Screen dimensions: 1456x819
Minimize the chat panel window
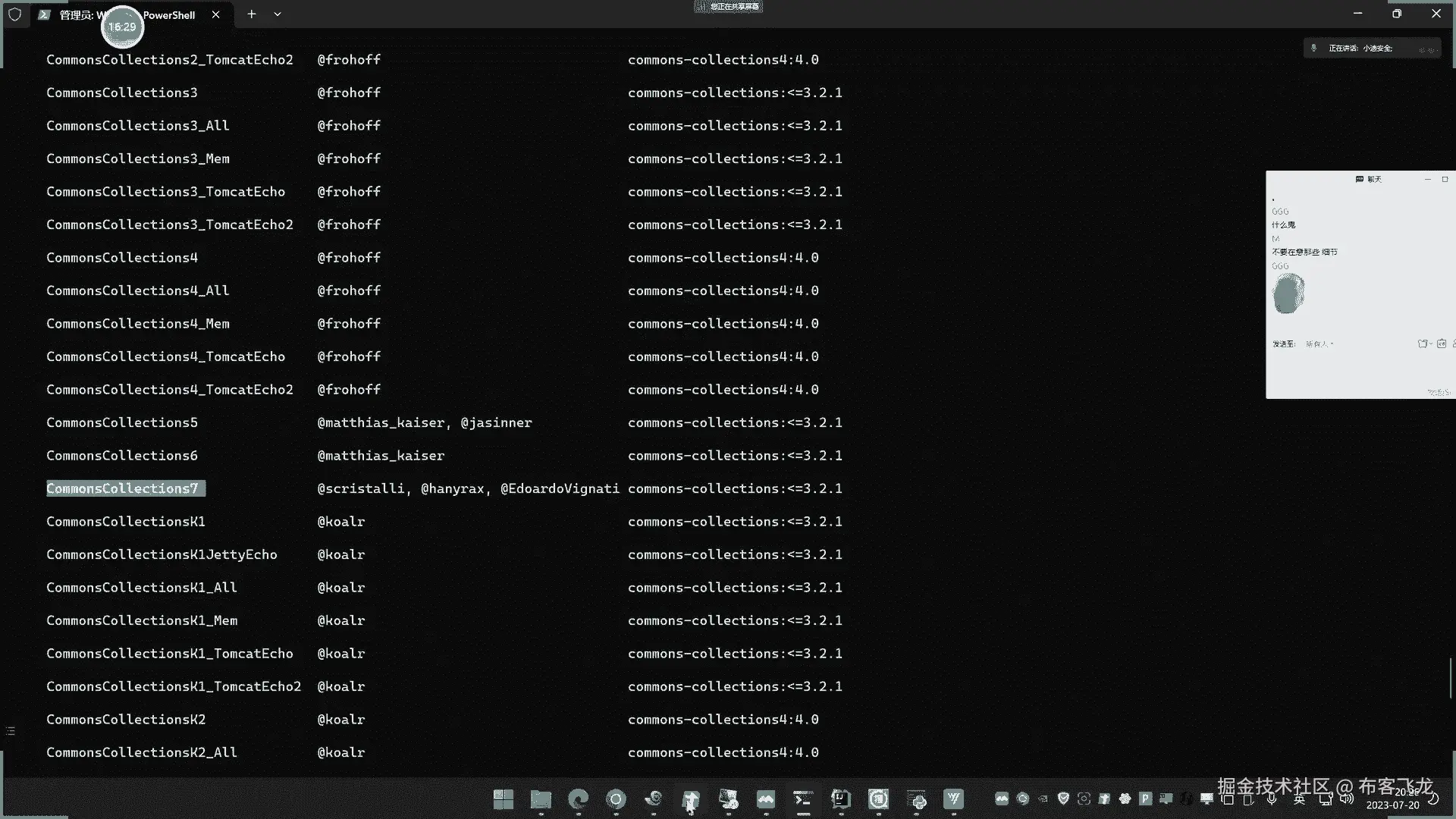1427,180
